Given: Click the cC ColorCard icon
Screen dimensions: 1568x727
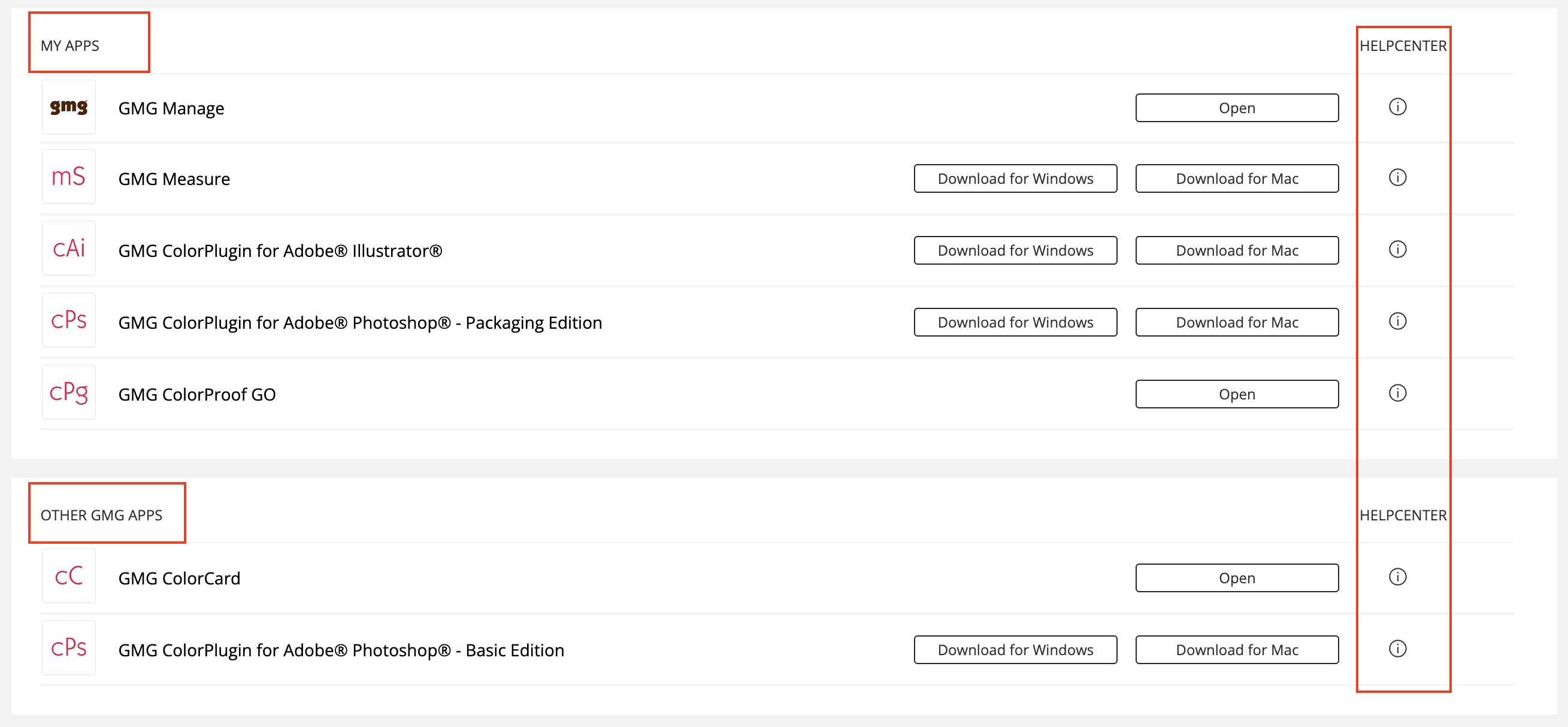Looking at the screenshot, I should pyautogui.click(x=69, y=576).
